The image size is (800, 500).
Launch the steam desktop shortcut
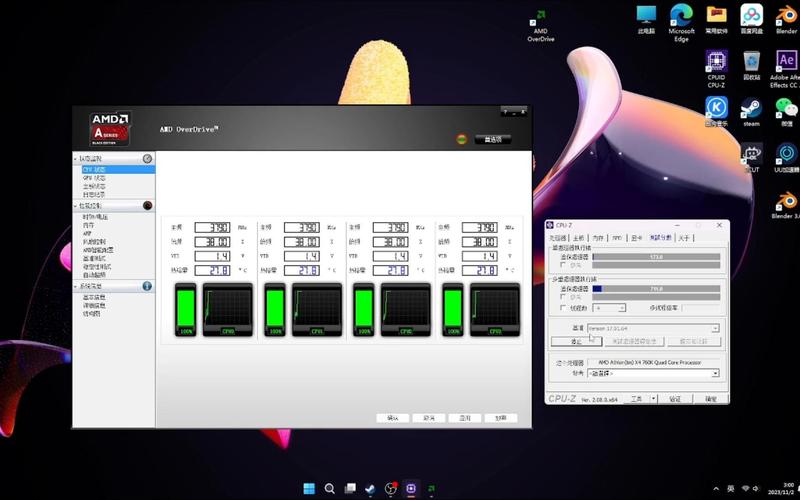pos(752,112)
